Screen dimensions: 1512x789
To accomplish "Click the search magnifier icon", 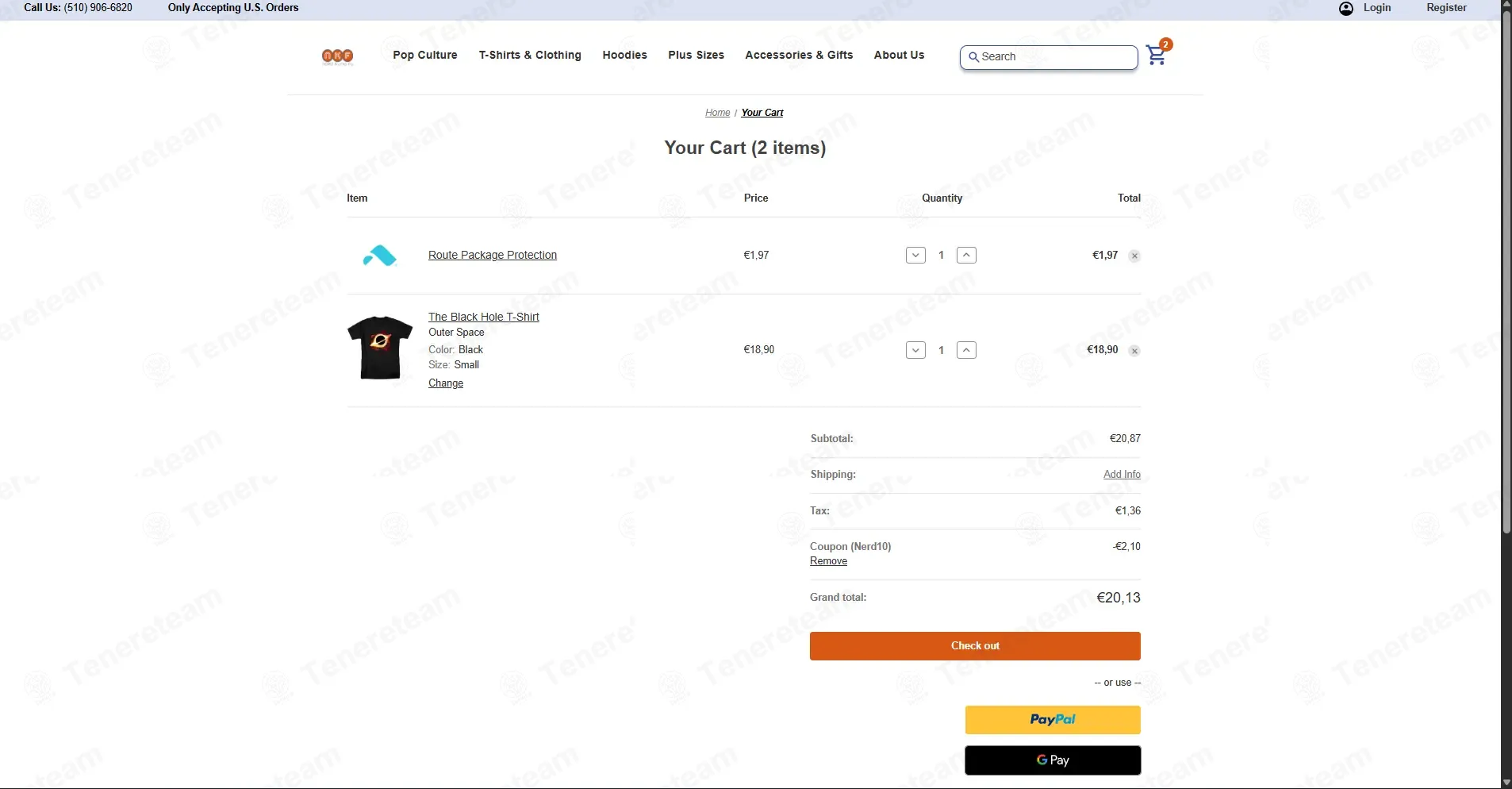I will click(973, 57).
